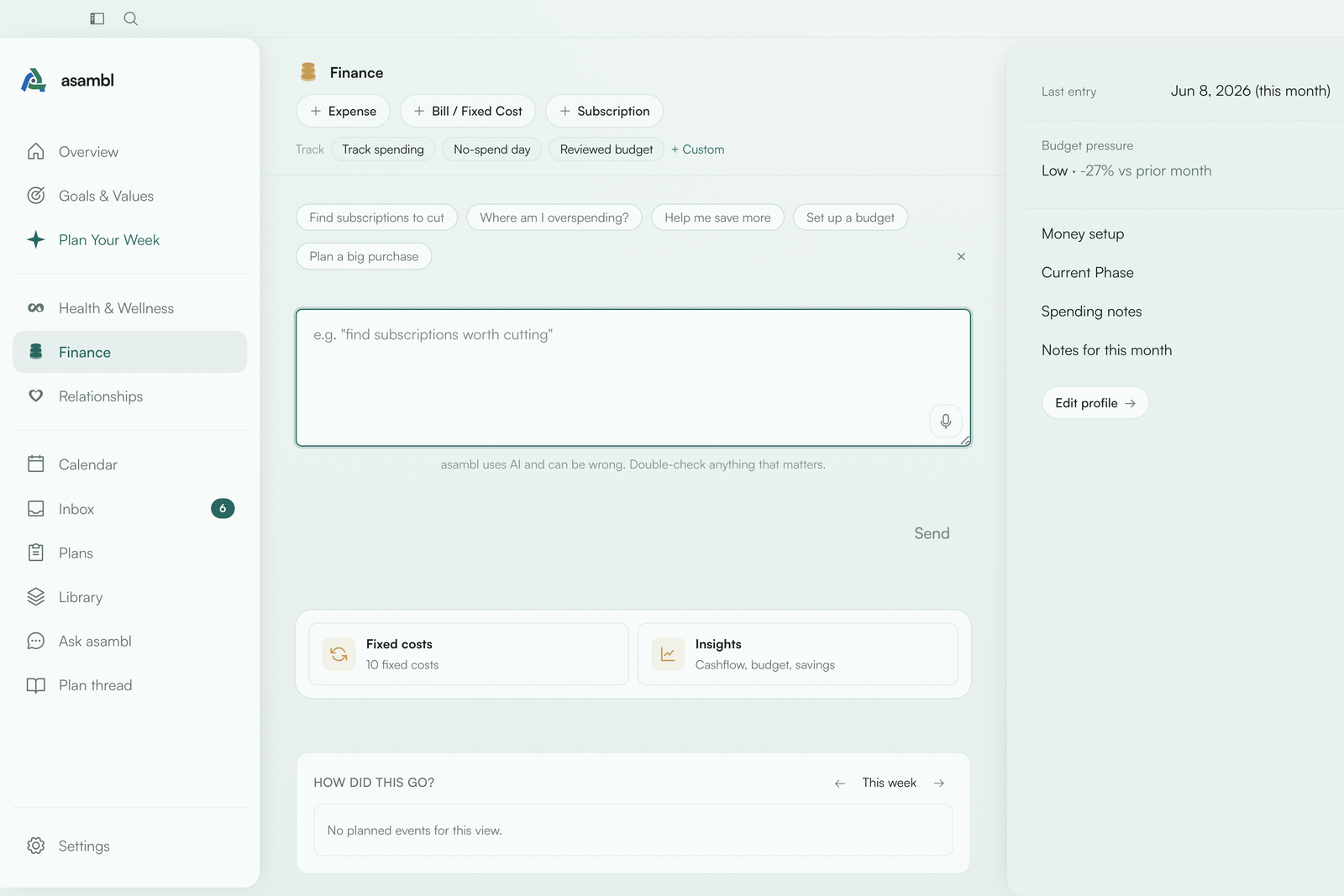The width and height of the screenshot is (1344, 896).
Task: Dismiss the suggestion chips with X
Action: [961, 256]
